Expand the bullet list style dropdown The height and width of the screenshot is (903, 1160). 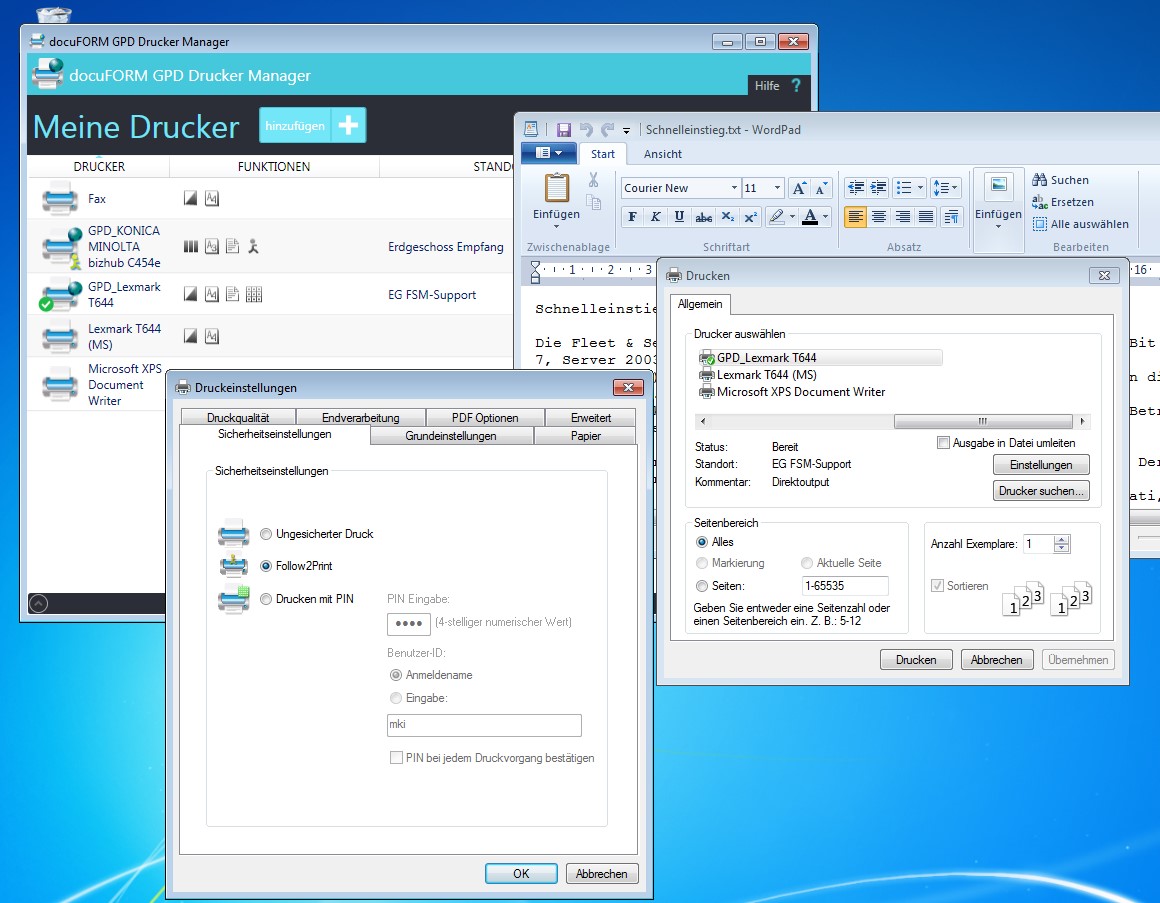[x=919, y=188]
